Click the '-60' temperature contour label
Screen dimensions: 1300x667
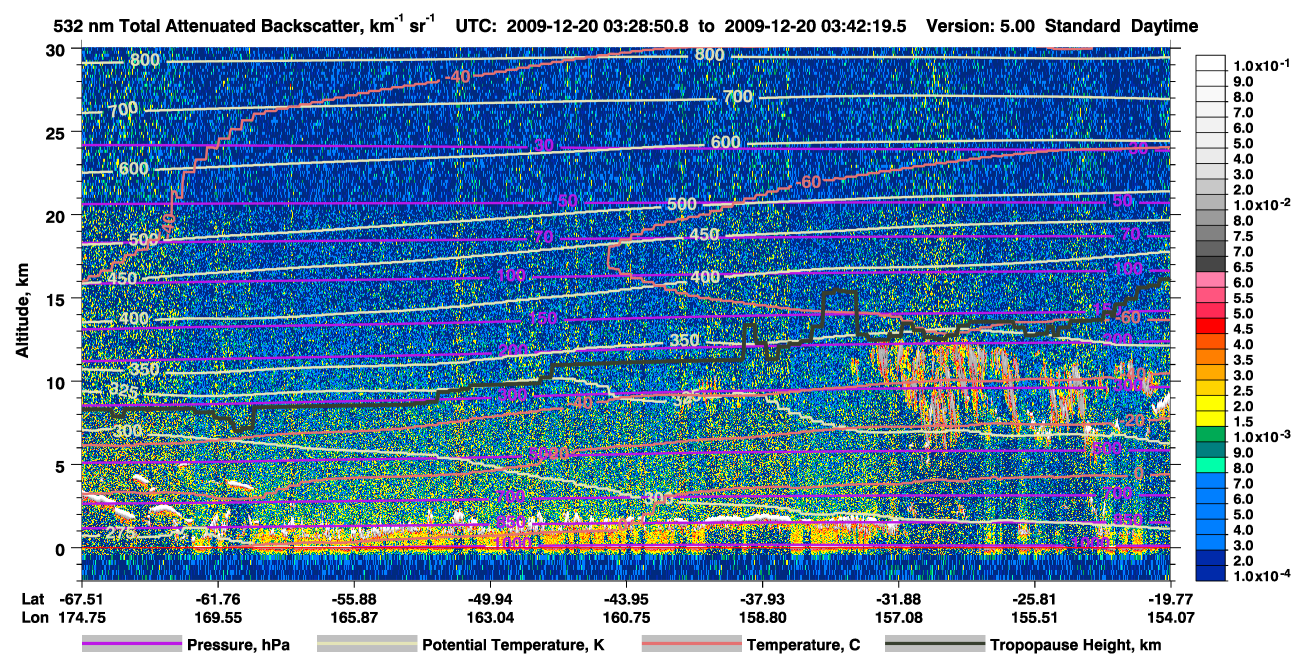(x=808, y=180)
